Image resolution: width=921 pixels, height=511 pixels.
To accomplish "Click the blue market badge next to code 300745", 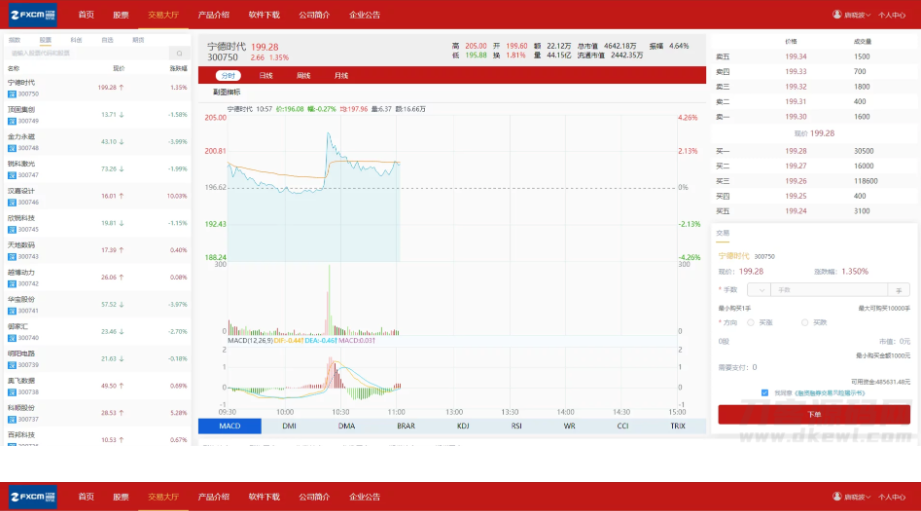I will coord(12,230).
